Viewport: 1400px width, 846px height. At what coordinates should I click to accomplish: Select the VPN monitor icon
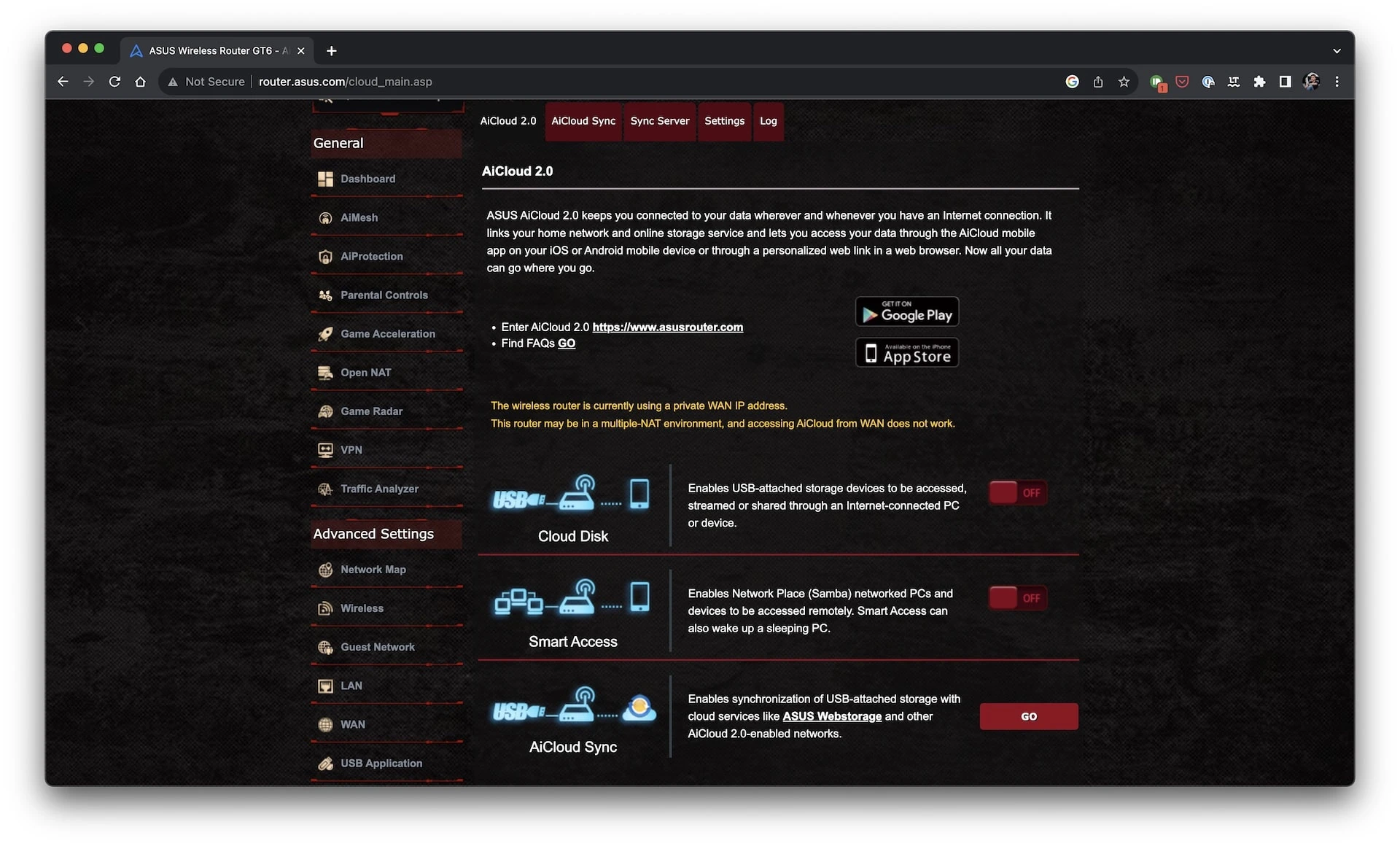[325, 450]
